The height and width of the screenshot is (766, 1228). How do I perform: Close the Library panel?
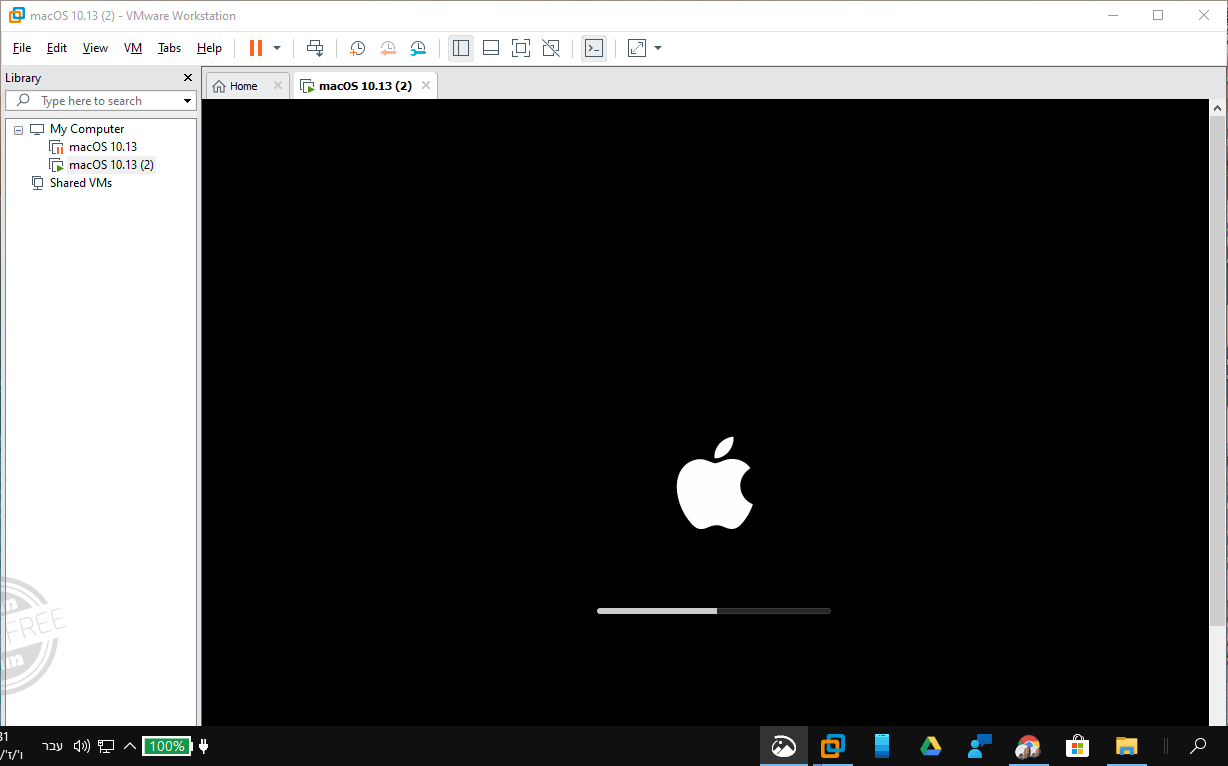tap(188, 77)
